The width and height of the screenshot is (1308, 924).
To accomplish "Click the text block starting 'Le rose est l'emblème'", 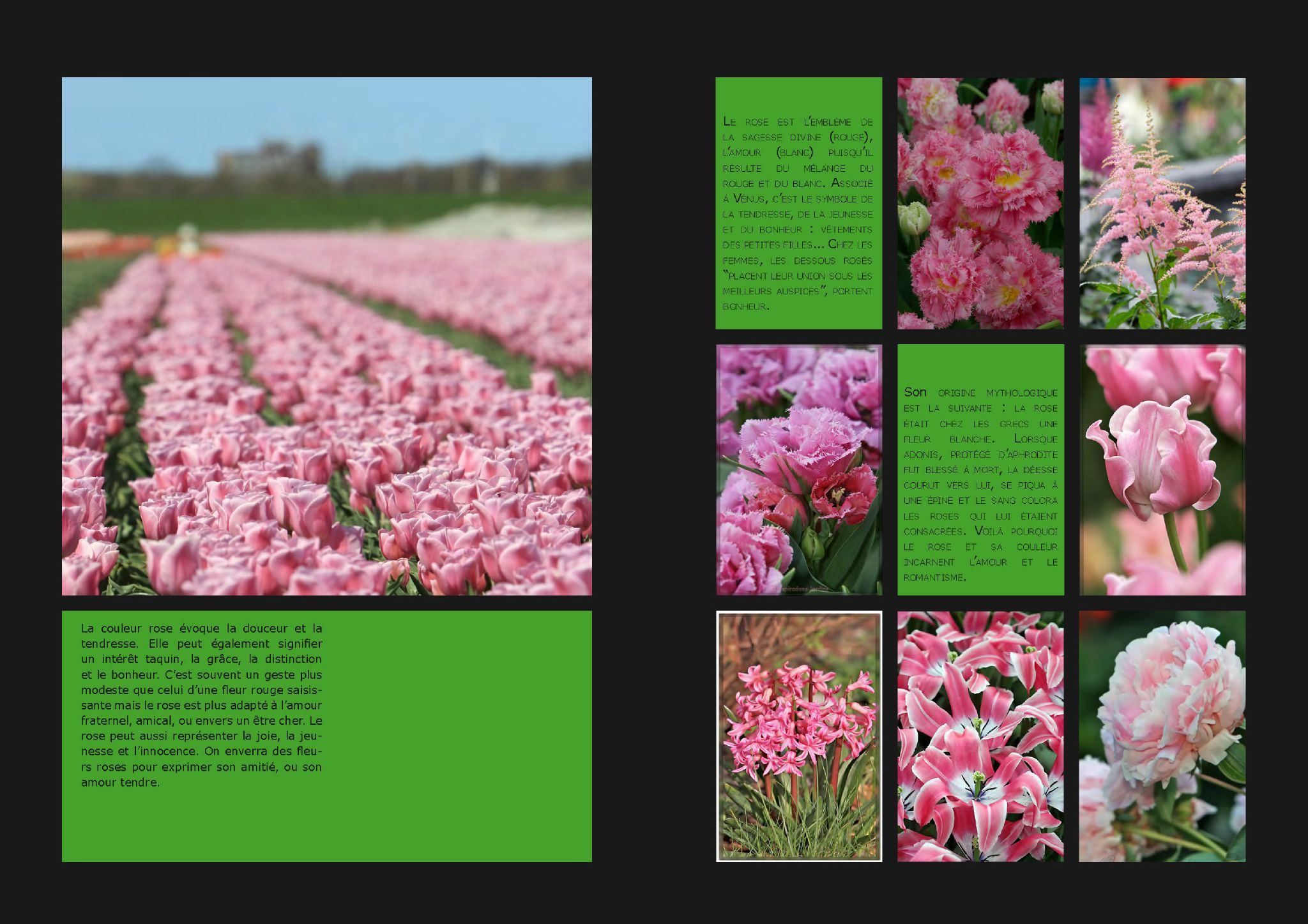I will point(798,213).
